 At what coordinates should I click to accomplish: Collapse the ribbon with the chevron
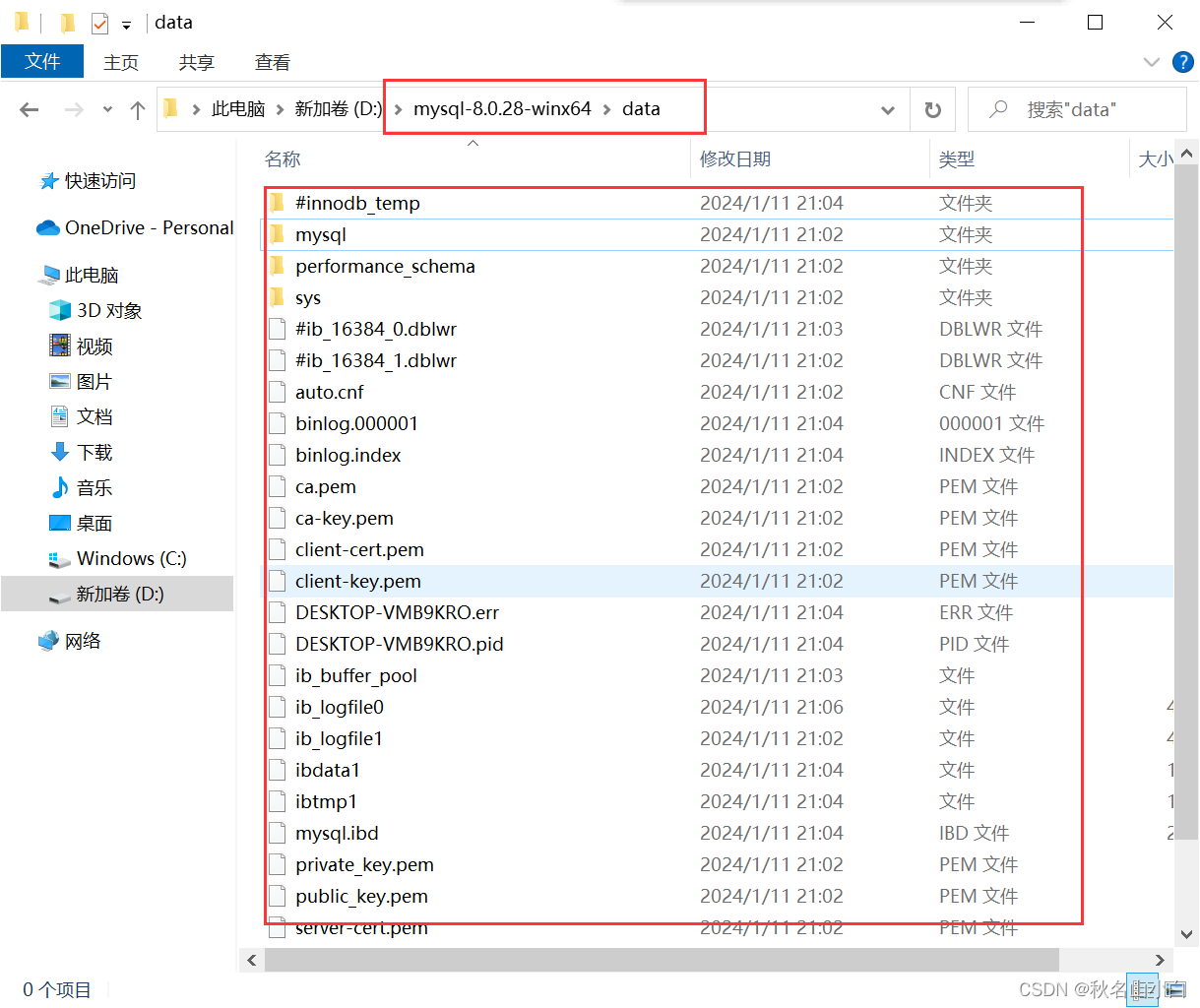(1151, 61)
